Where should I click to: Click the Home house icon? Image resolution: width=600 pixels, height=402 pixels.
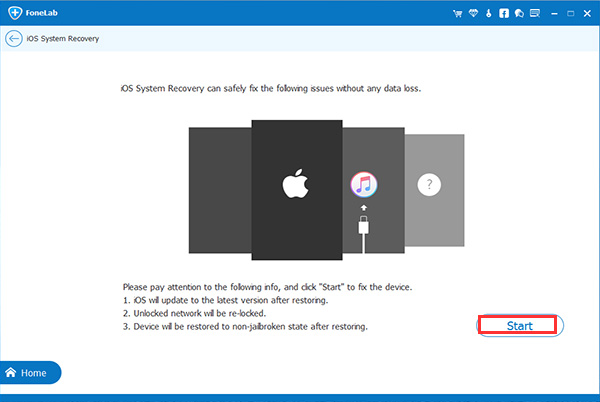tap(11, 373)
